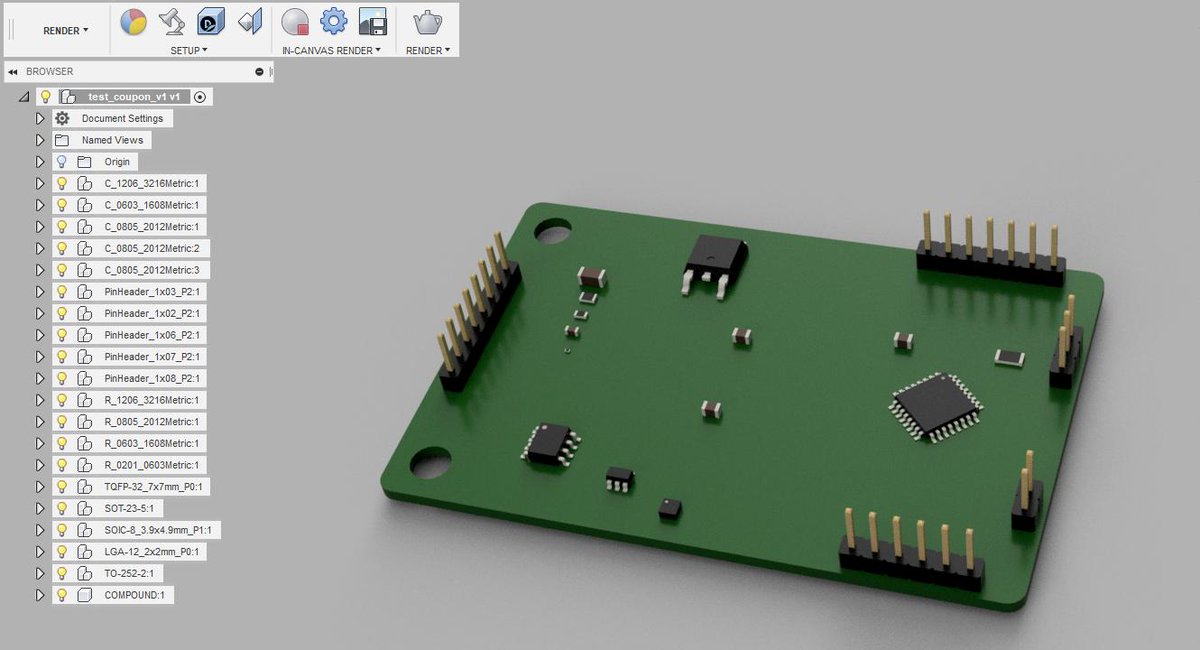
Task: Click root component icon of test_coupon_v1
Action: pos(68,97)
